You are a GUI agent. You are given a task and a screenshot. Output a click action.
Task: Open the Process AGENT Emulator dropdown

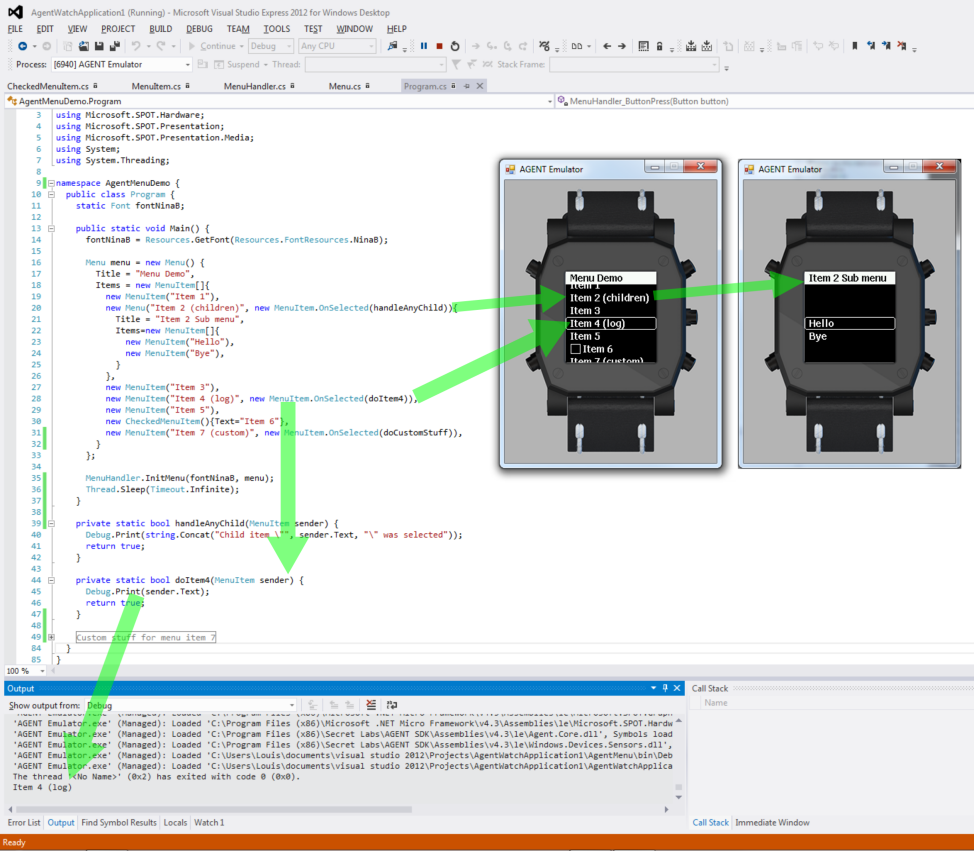coord(121,65)
